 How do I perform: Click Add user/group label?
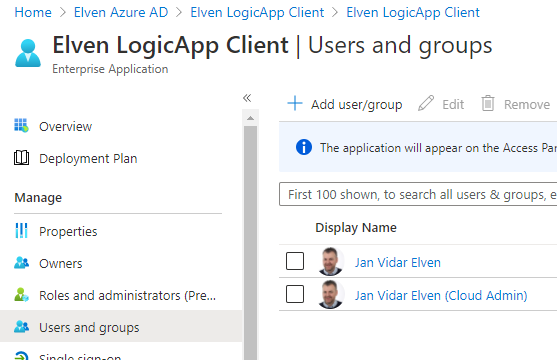coord(357,104)
